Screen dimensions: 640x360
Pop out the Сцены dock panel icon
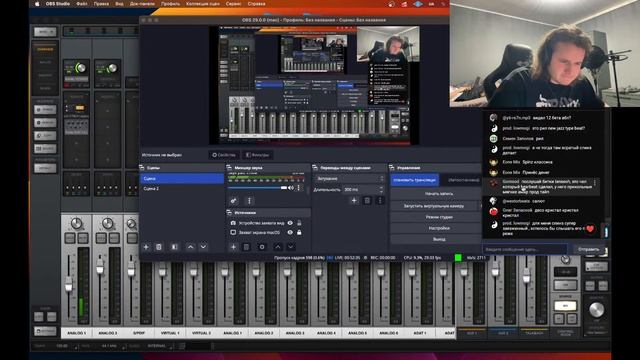tap(142, 167)
